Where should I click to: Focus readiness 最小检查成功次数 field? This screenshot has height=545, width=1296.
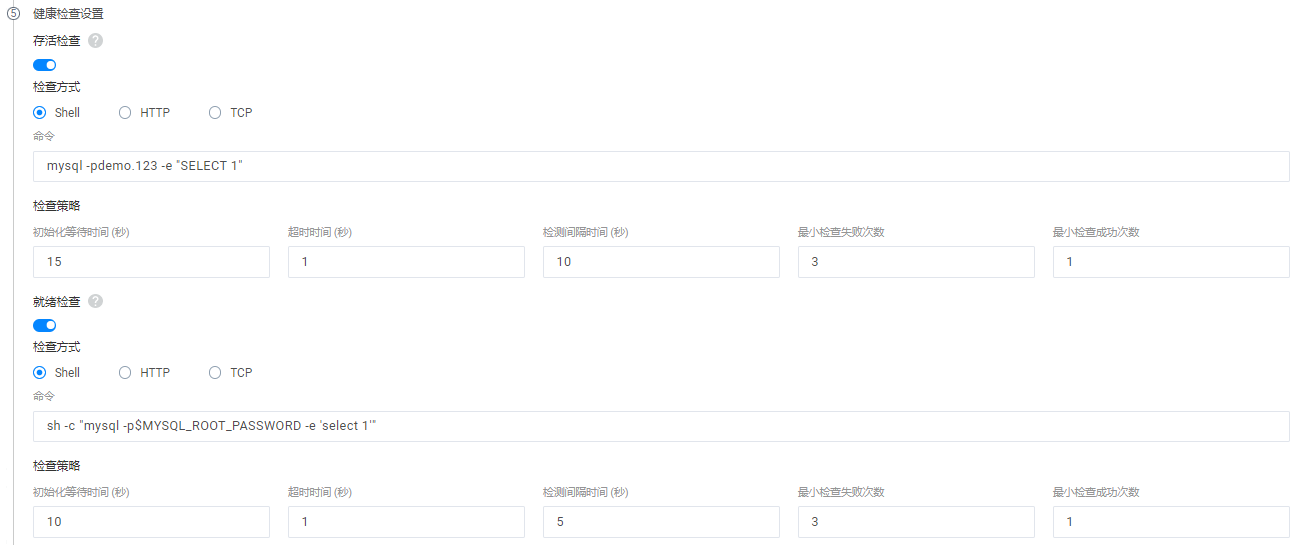(1171, 522)
